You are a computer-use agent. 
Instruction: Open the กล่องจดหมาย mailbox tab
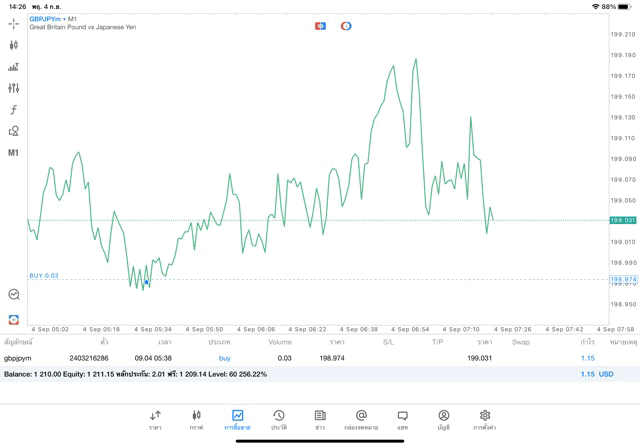(x=361, y=419)
